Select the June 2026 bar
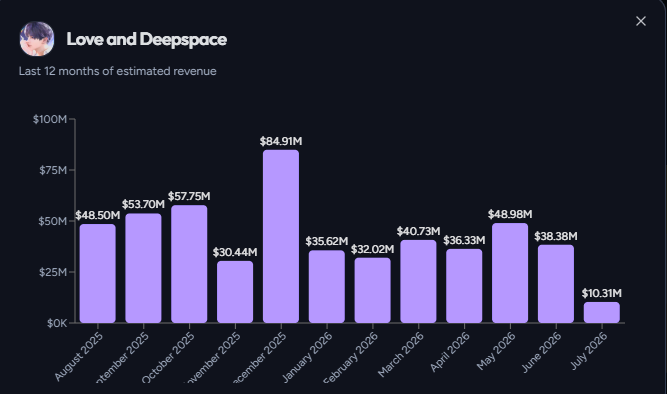The image size is (667, 394). click(x=556, y=284)
